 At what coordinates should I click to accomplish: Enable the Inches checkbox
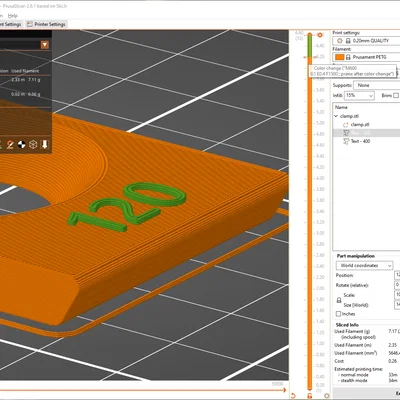(338, 314)
